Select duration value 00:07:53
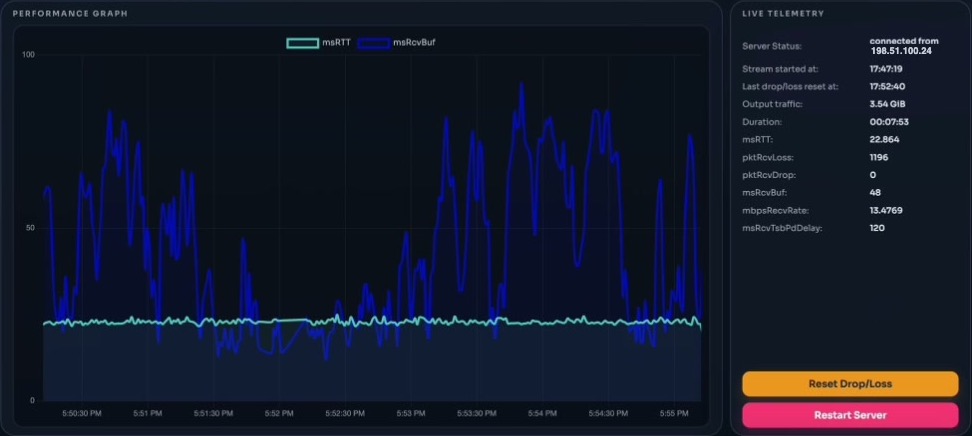 tap(889, 122)
